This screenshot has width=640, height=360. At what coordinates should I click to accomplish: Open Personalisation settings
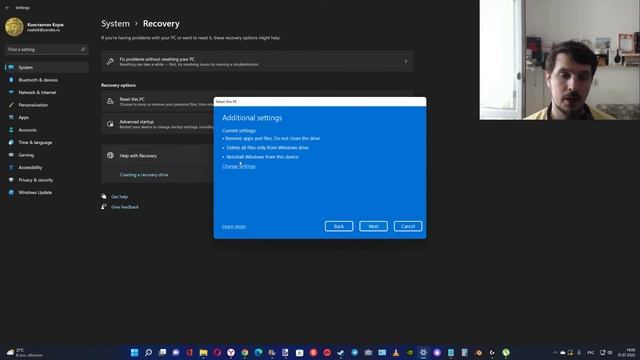click(47, 105)
